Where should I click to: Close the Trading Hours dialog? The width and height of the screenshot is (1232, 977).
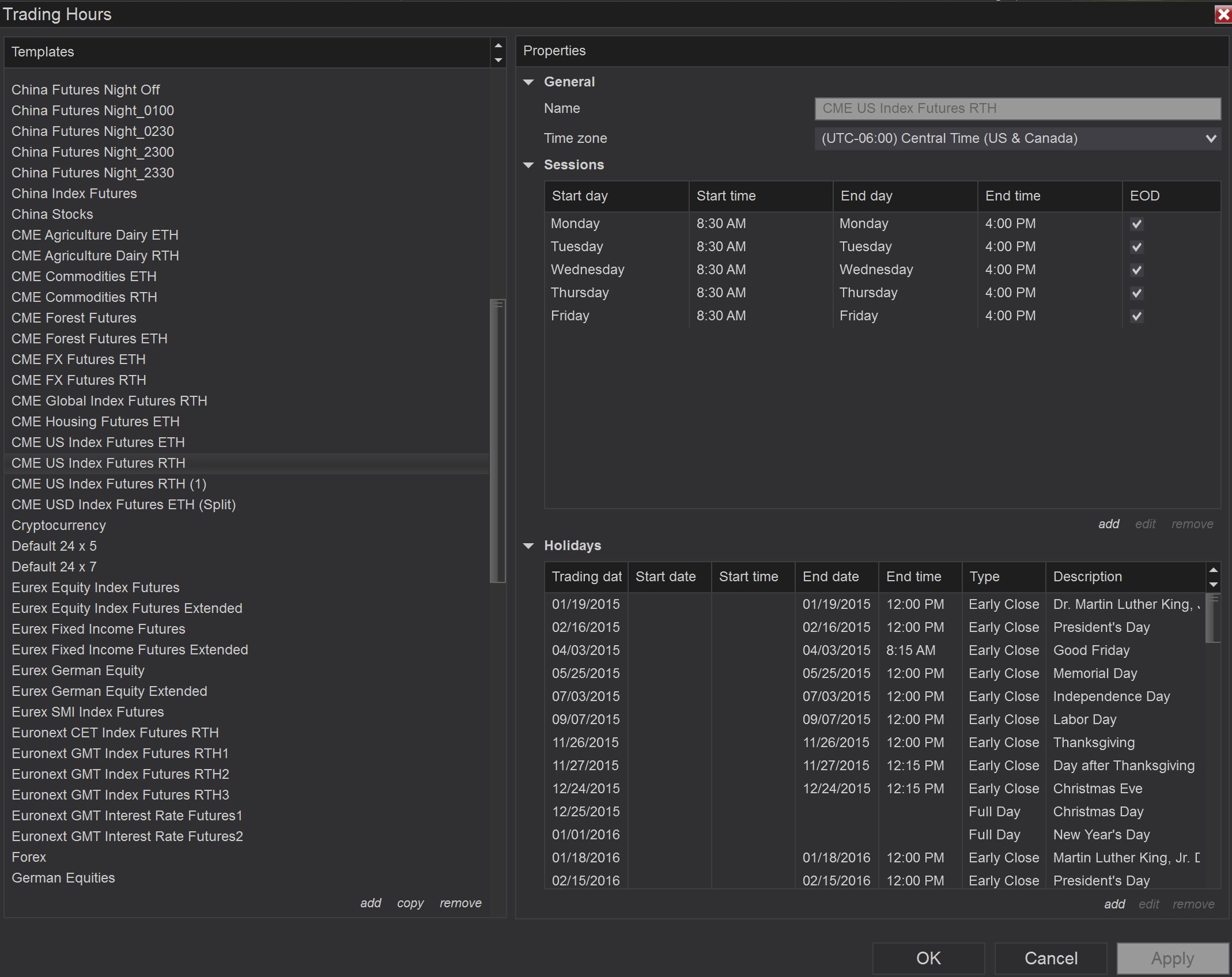[1223, 14]
